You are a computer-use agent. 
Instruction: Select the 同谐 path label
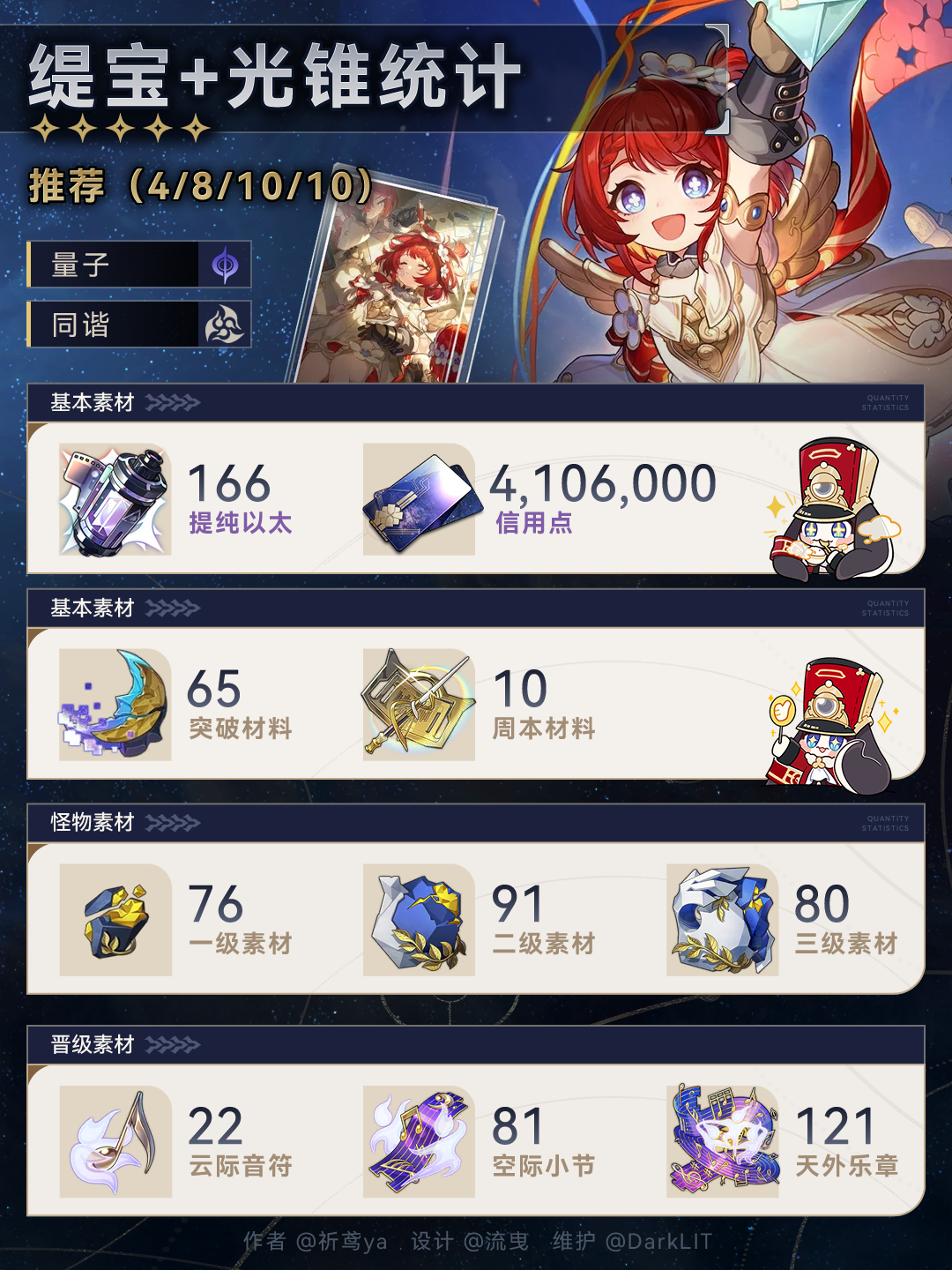(x=80, y=325)
